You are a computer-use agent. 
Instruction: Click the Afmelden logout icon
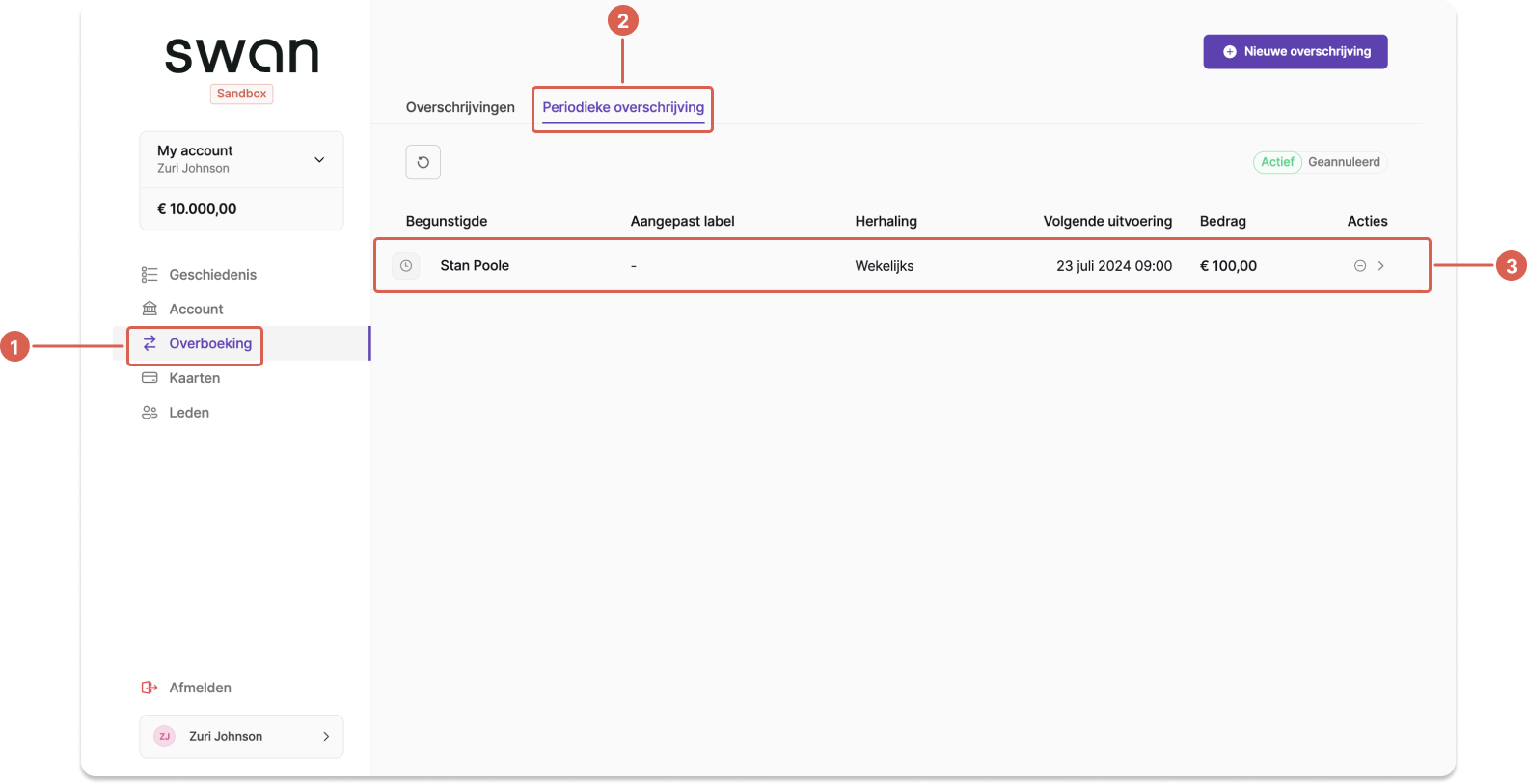tap(150, 688)
